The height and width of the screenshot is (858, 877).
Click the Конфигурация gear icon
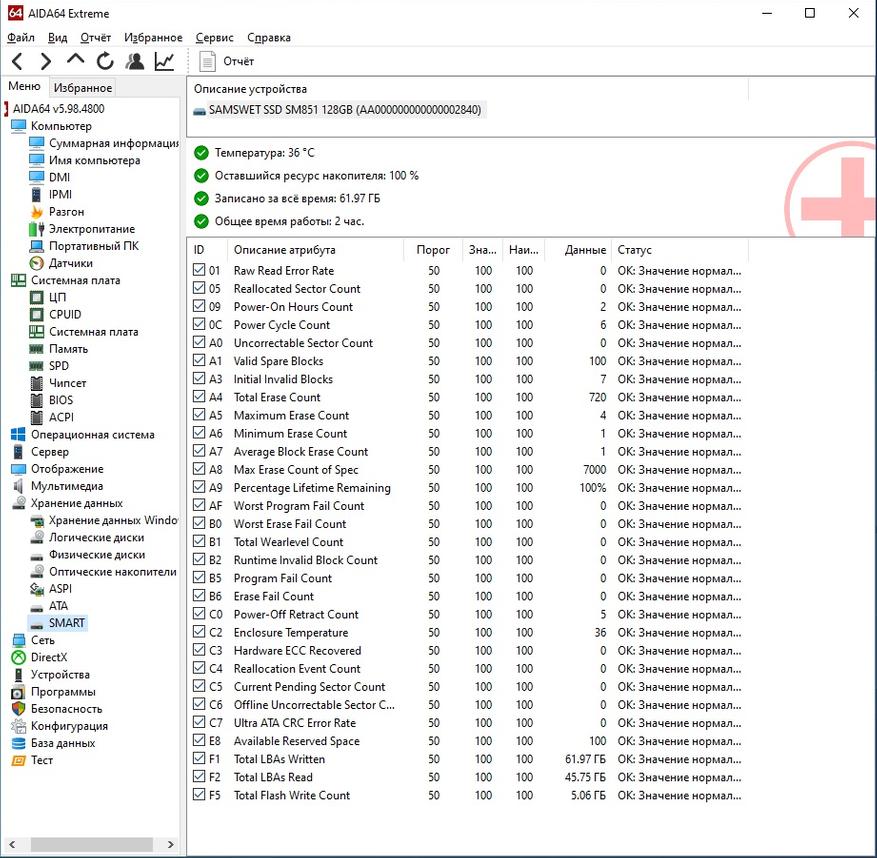click(18, 726)
